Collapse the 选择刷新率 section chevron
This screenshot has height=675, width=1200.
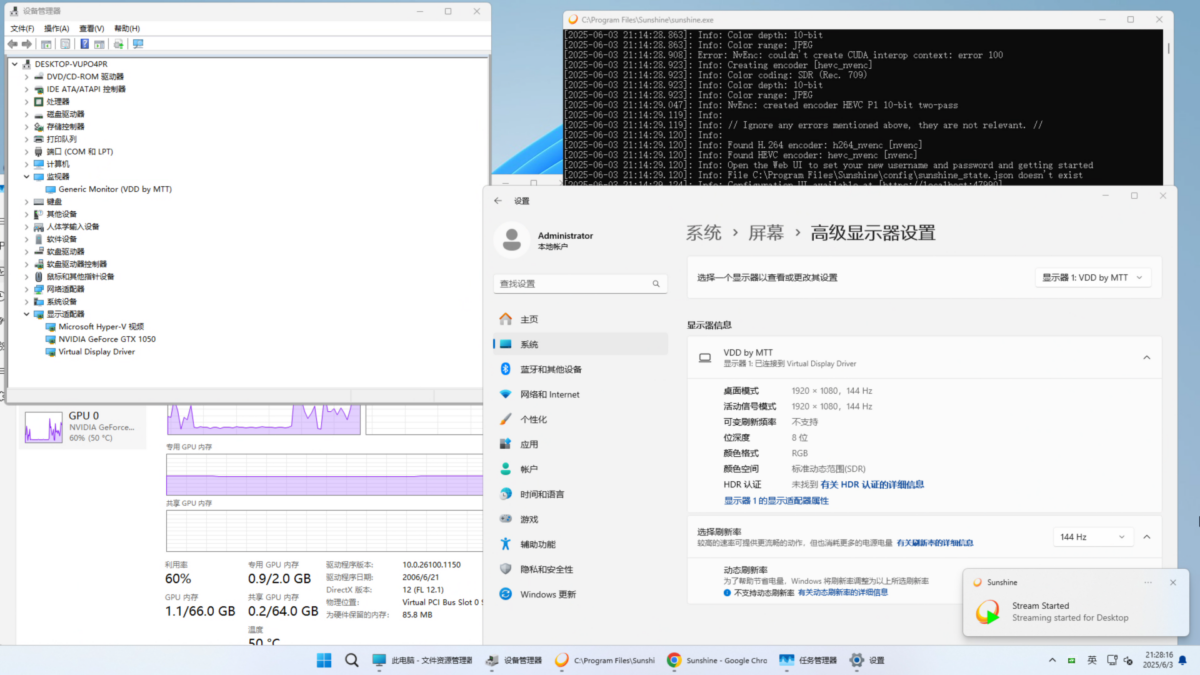[1147, 537]
